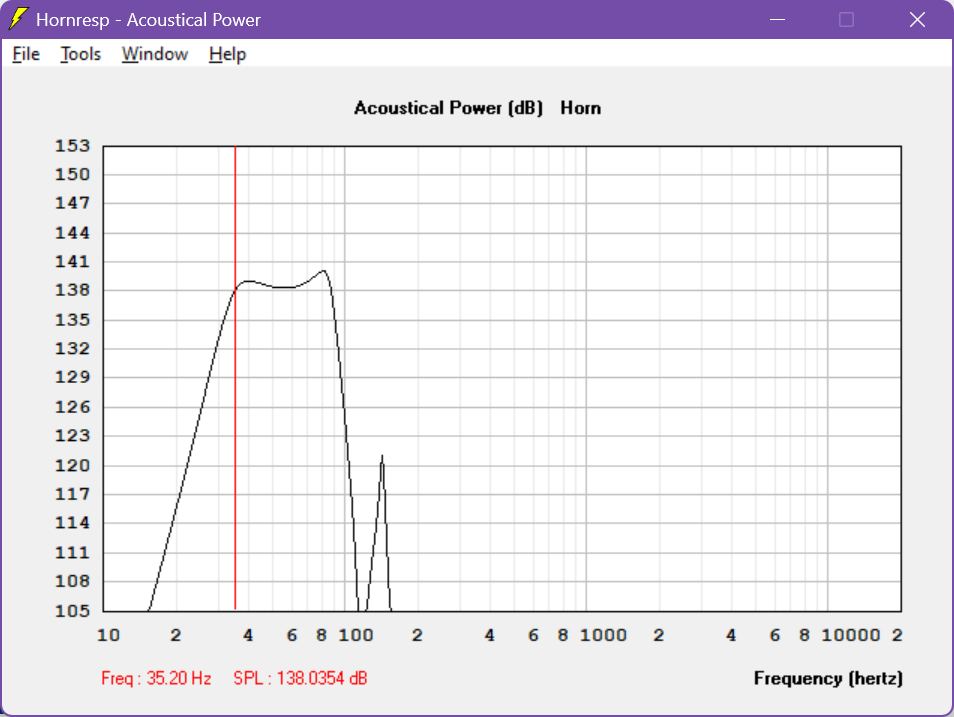This screenshot has height=717, width=954.
Task: Click the Hornresp lightning bolt icon
Action: [18, 19]
